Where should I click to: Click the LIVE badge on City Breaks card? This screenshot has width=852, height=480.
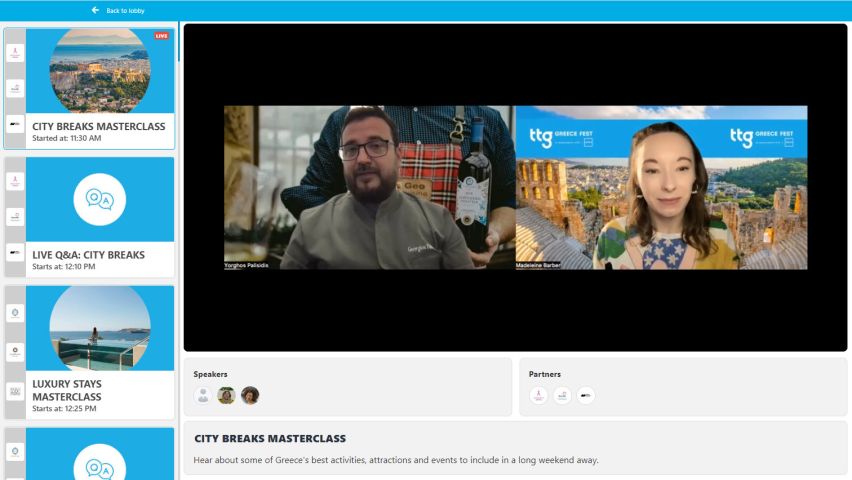161,36
